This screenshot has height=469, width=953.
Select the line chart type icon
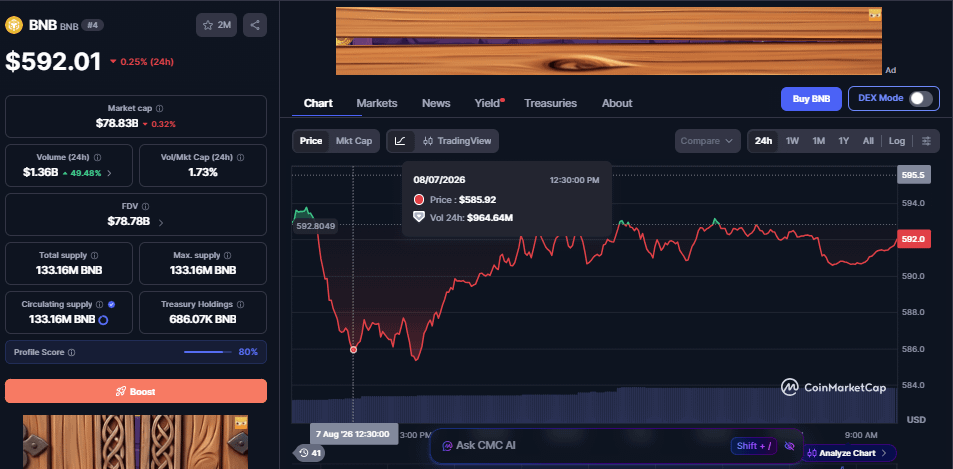[x=400, y=141]
